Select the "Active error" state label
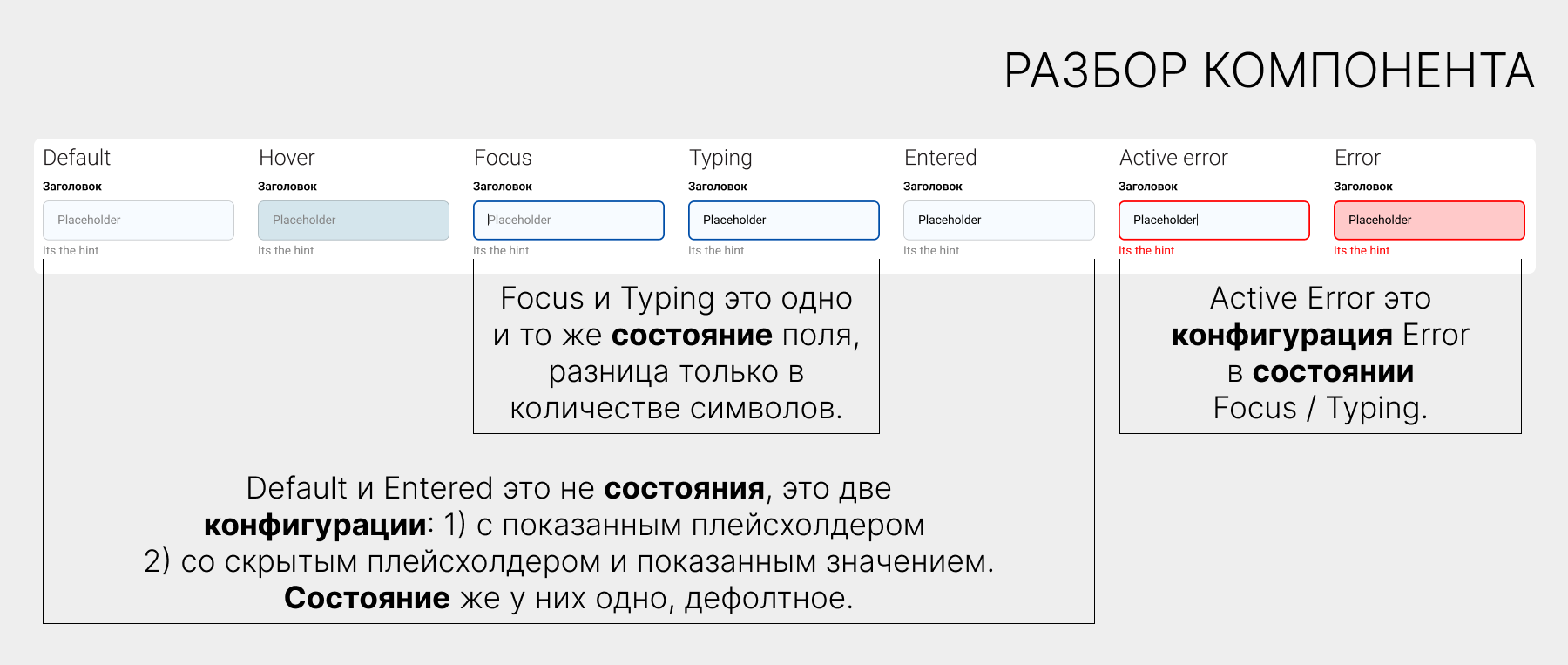1568x665 pixels. [x=1173, y=158]
